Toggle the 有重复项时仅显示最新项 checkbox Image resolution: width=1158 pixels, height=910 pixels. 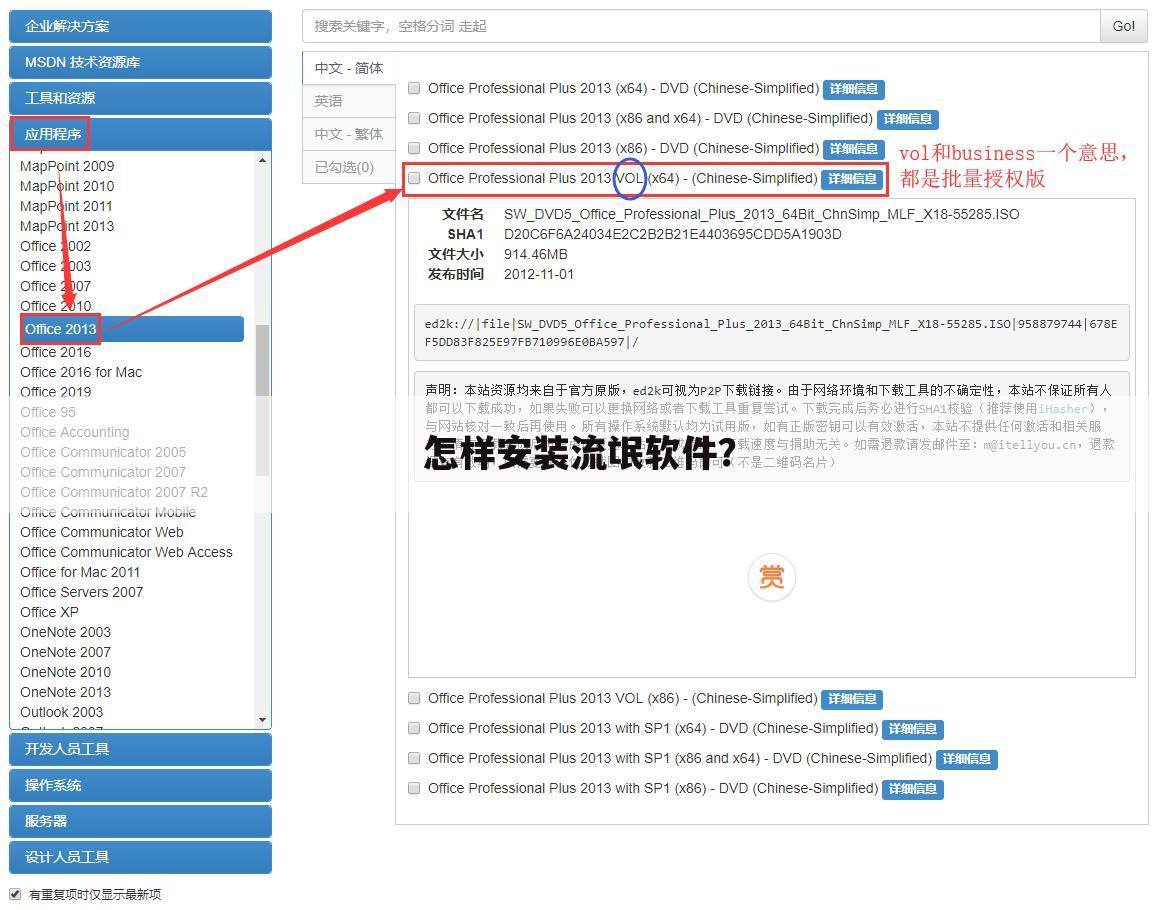click(15, 894)
